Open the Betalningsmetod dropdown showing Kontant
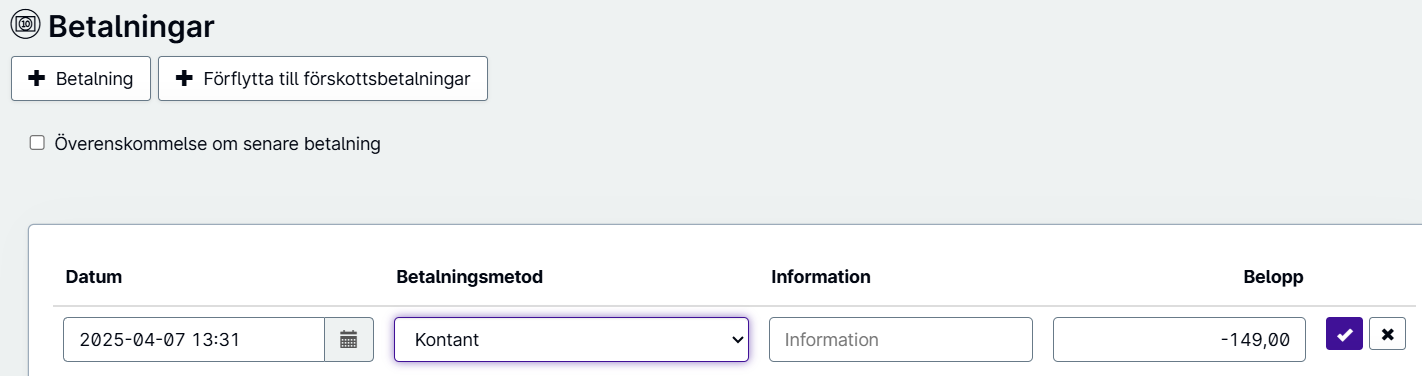The width and height of the screenshot is (1422, 376). 571,340
